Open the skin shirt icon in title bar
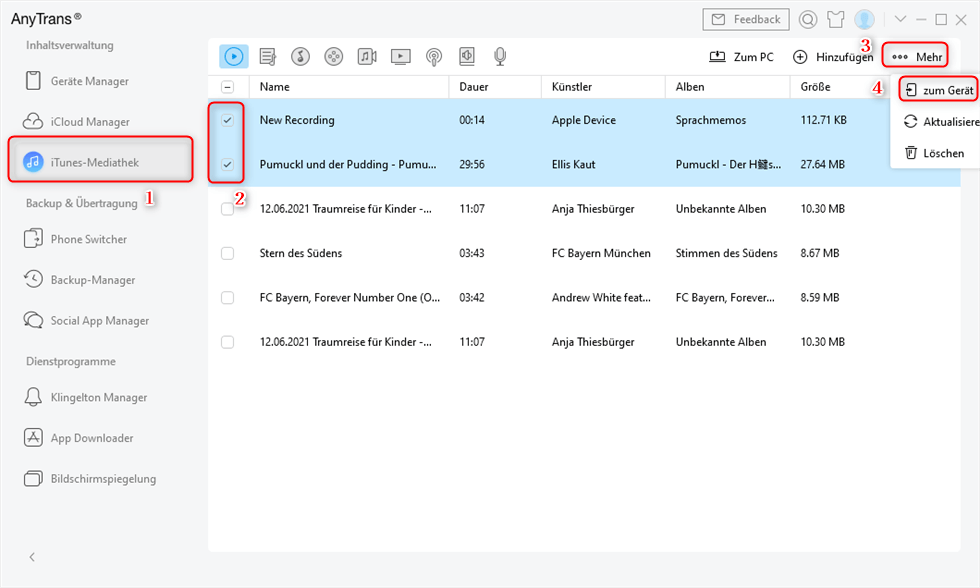 click(x=836, y=20)
